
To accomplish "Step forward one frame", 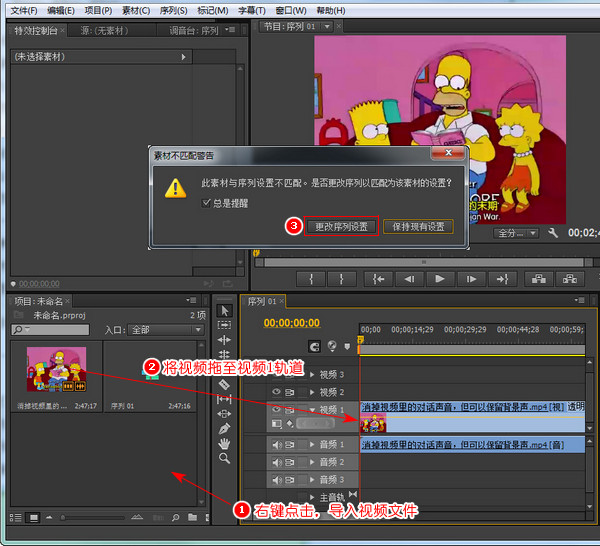I will click(471, 279).
